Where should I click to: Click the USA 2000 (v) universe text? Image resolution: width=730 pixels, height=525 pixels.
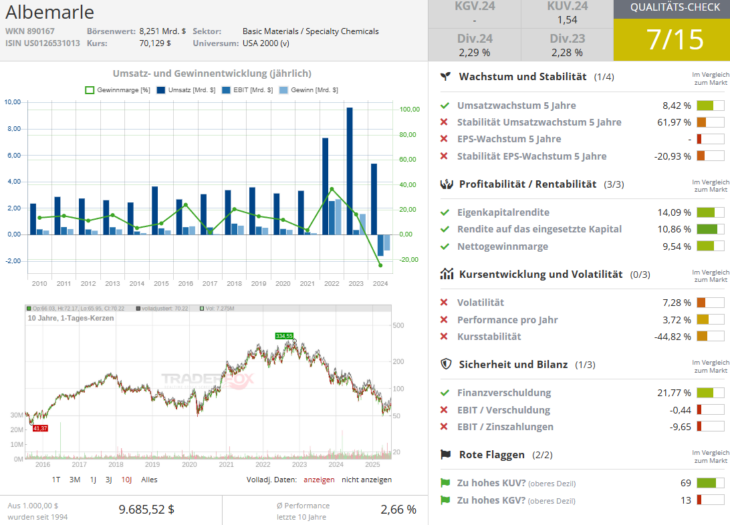click(x=266, y=43)
